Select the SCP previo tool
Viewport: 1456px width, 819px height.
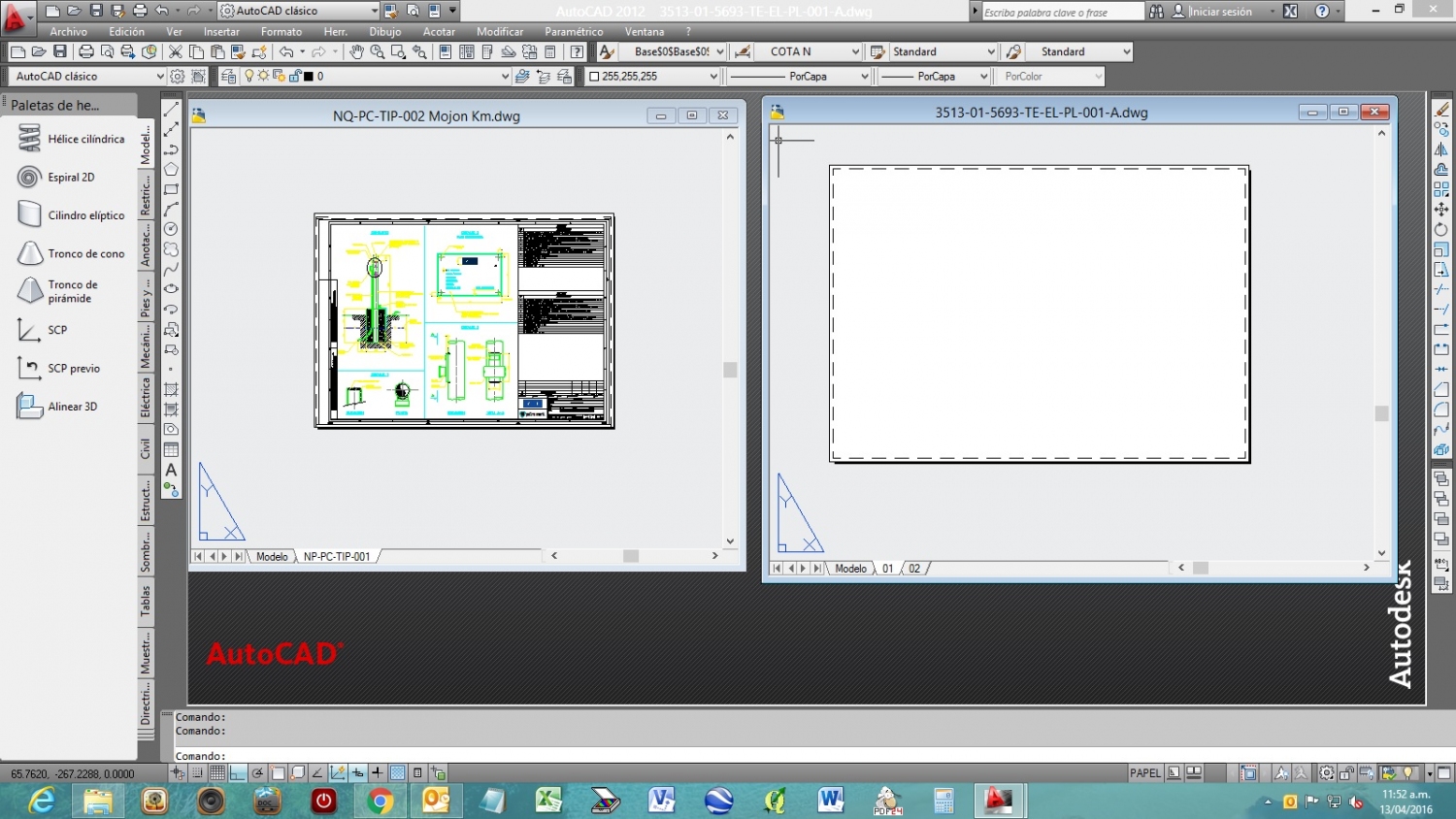[58, 369]
